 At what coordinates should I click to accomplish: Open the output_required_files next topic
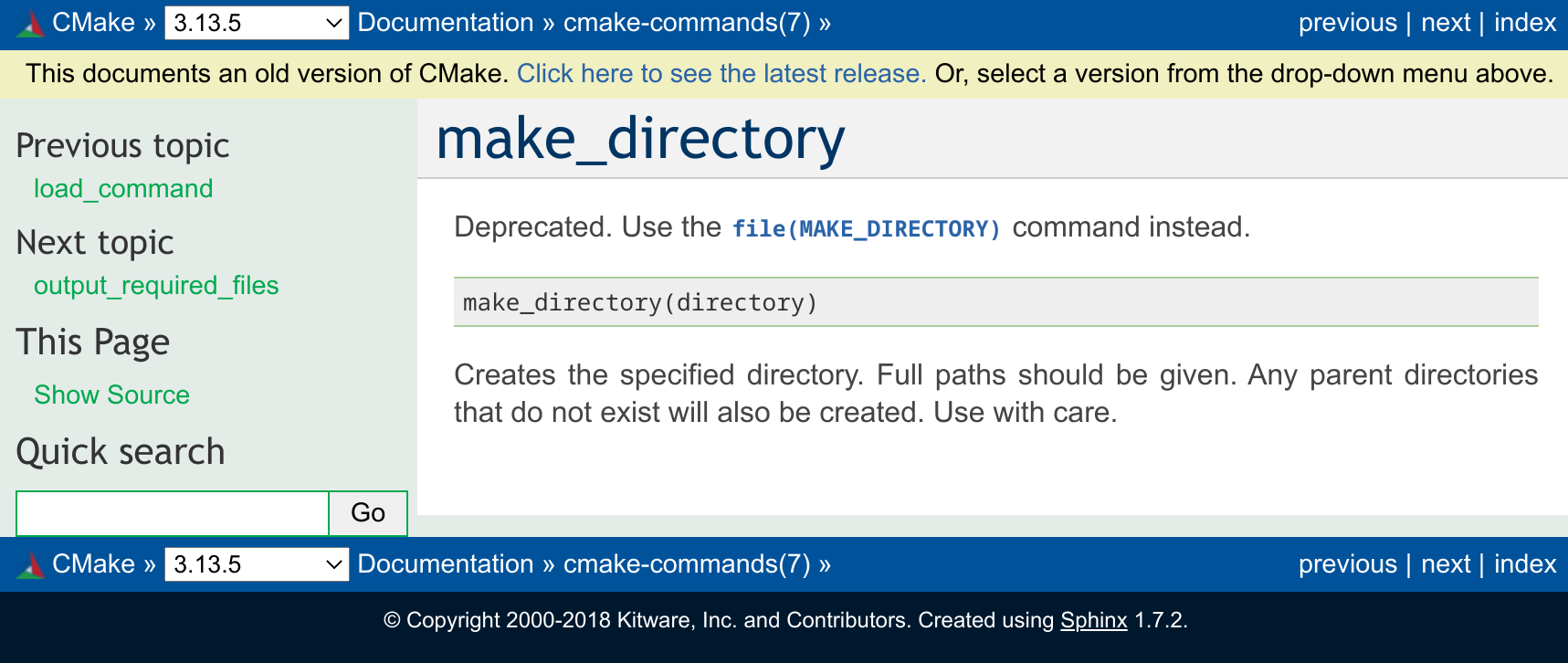click(x=156, y=285)
